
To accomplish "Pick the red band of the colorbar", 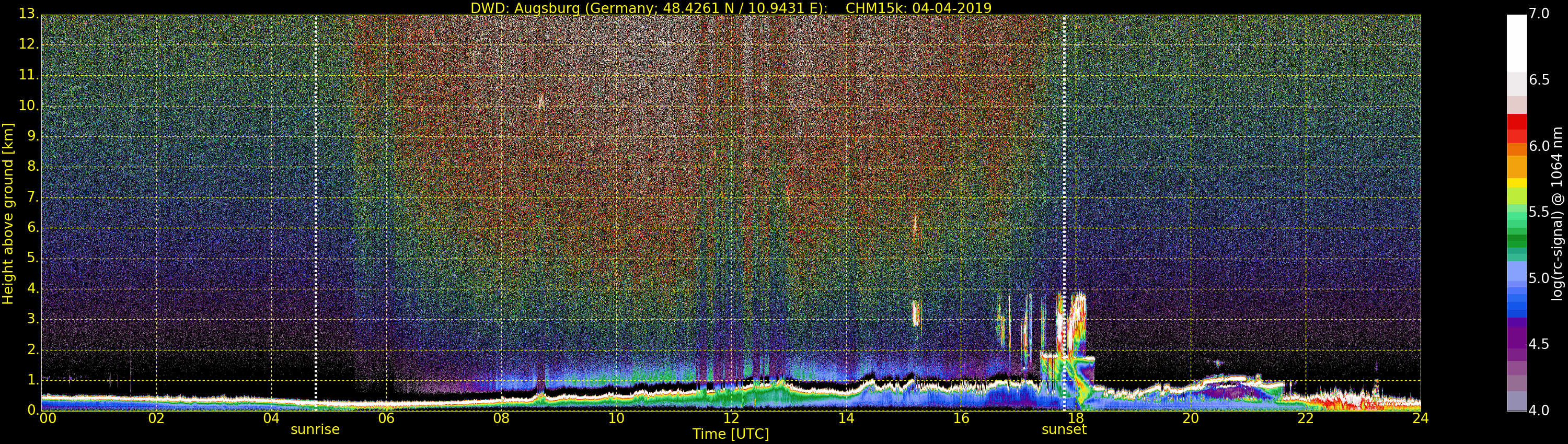I will click(x=1516, y=128).
